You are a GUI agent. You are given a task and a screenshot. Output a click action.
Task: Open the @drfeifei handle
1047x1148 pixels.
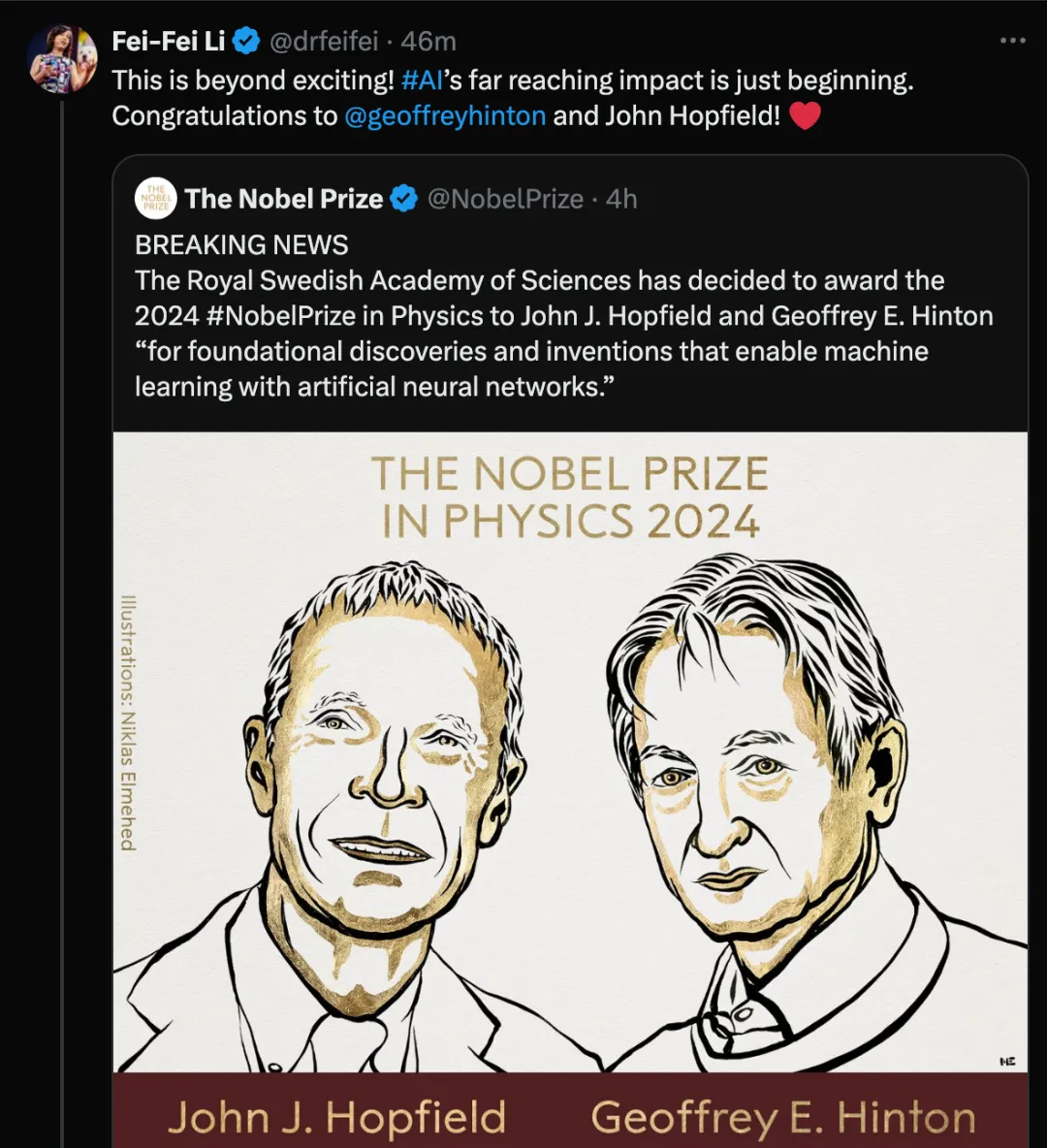(324, 41)
